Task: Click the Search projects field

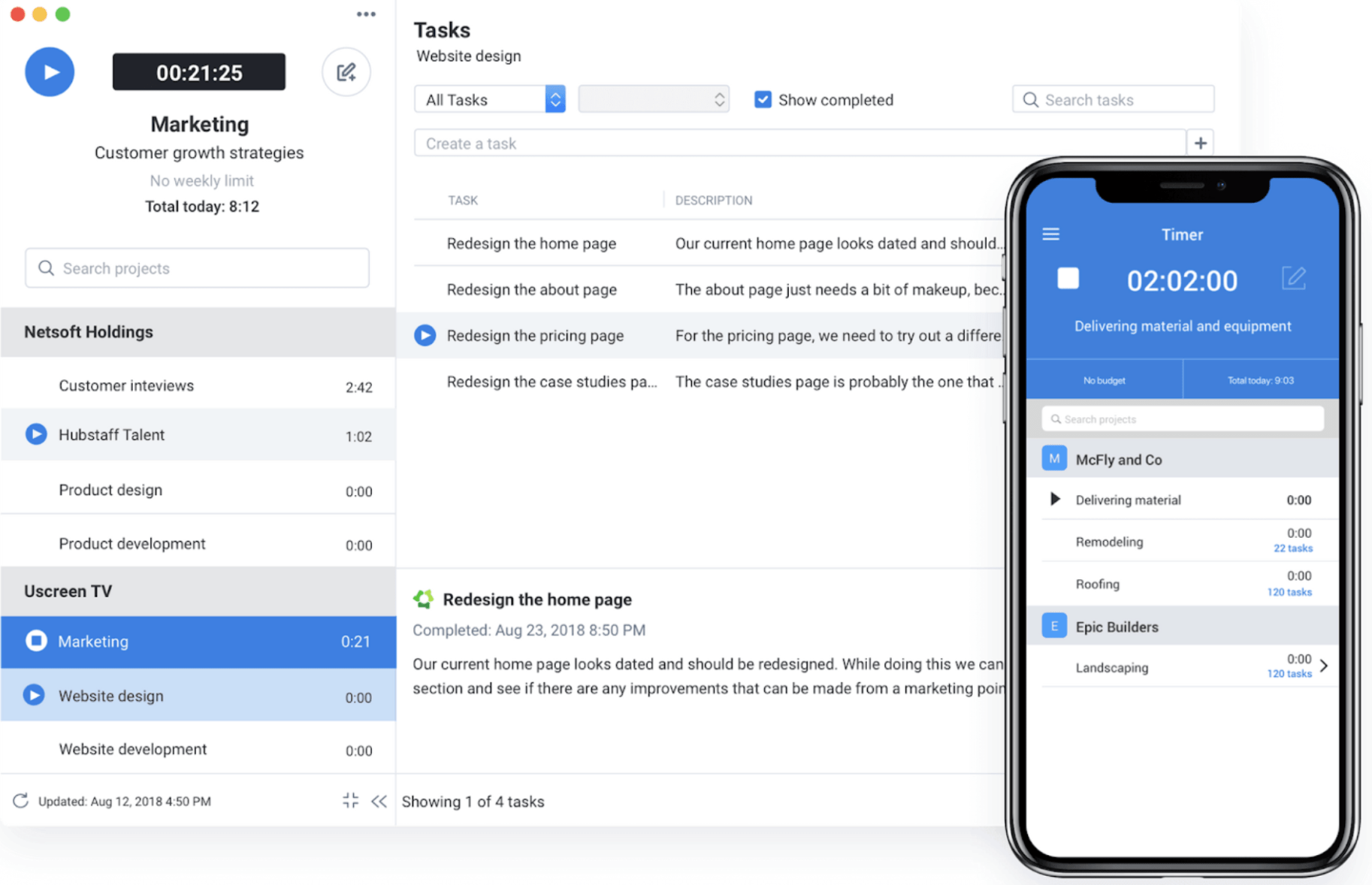Action: point(197,268)
